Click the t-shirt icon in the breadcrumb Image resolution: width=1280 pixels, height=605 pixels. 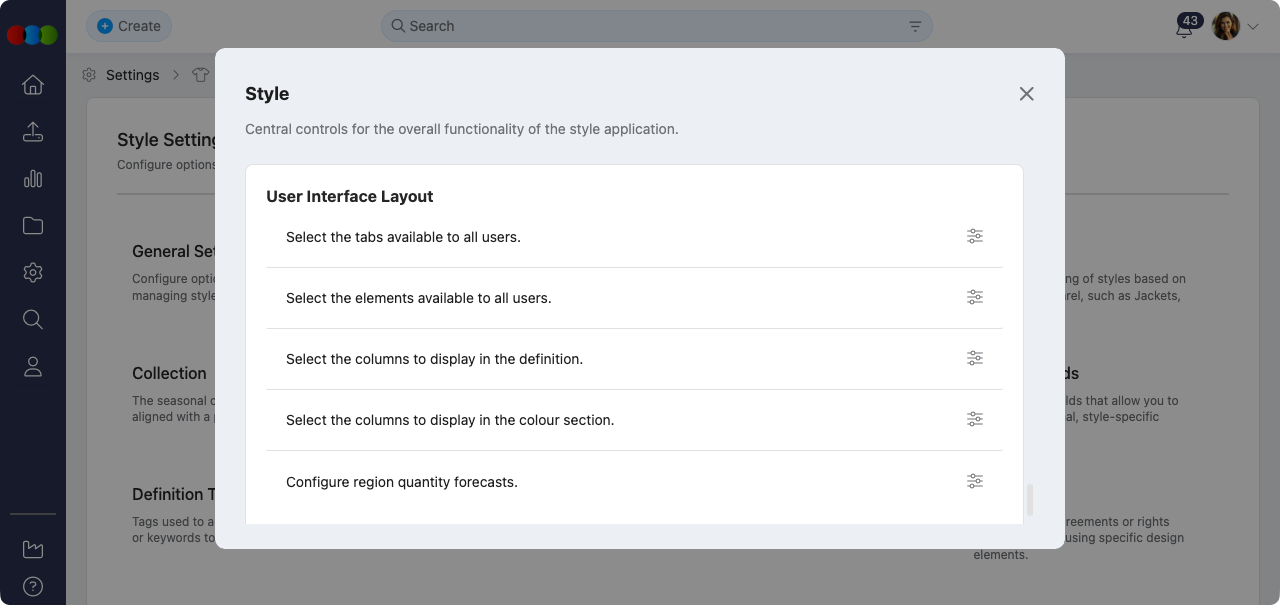pos(200,74)
